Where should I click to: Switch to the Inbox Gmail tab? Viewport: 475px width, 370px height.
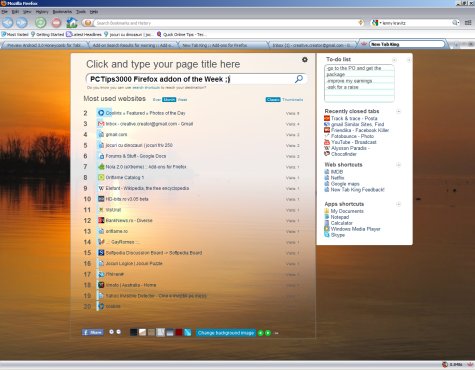pyautogui.click(x=312, y=45)
